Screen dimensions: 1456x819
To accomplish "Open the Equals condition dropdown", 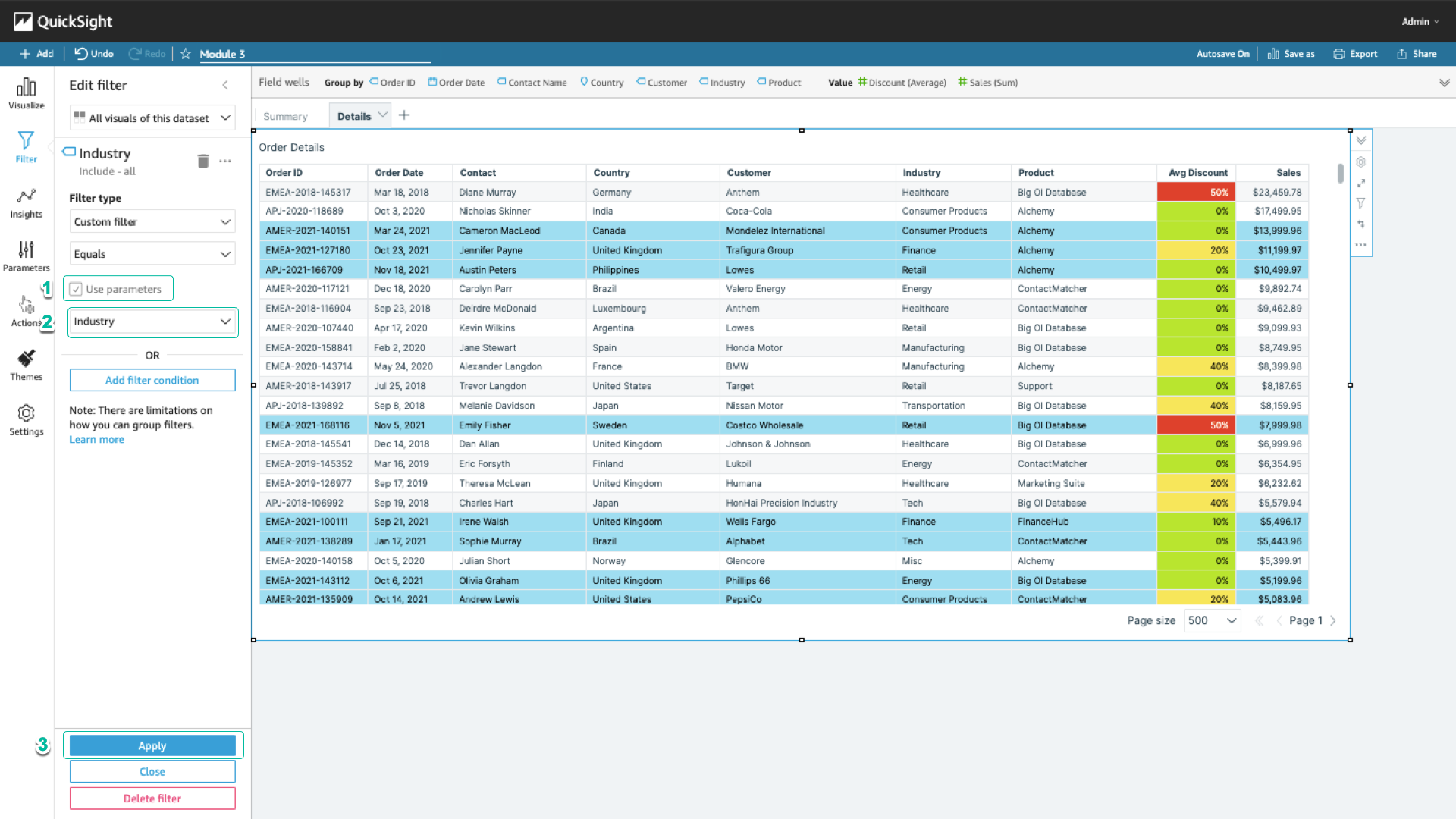I will (x=152, y=253).
